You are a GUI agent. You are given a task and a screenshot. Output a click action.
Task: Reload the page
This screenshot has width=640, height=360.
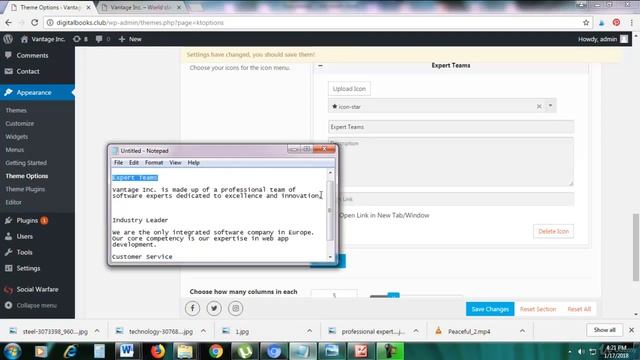pyautogui.click(x=35, y=23)
